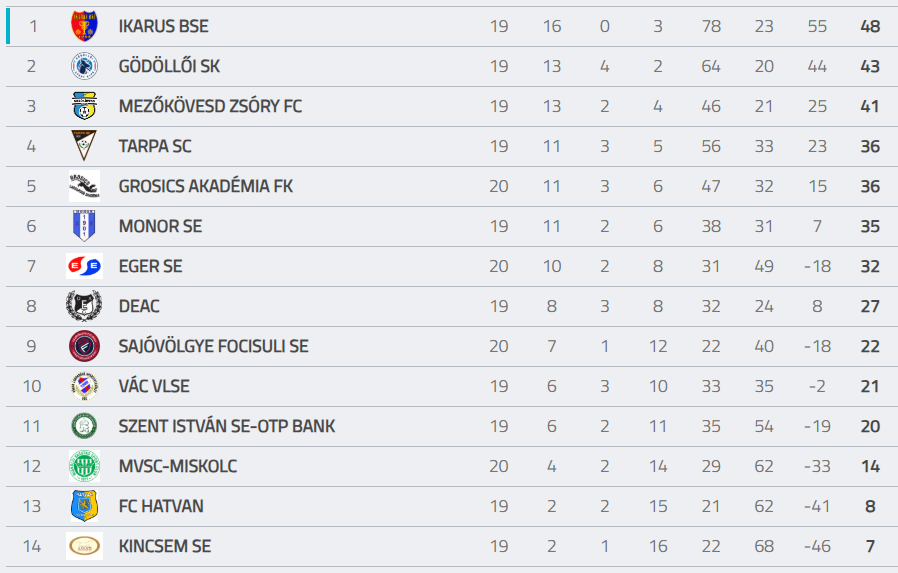Image resolution: width=898 pixels, height=573 pixels.
Task: Open the Grosics Akadémia FK team link
Action: pyautogui.click(x=205, y=186)
